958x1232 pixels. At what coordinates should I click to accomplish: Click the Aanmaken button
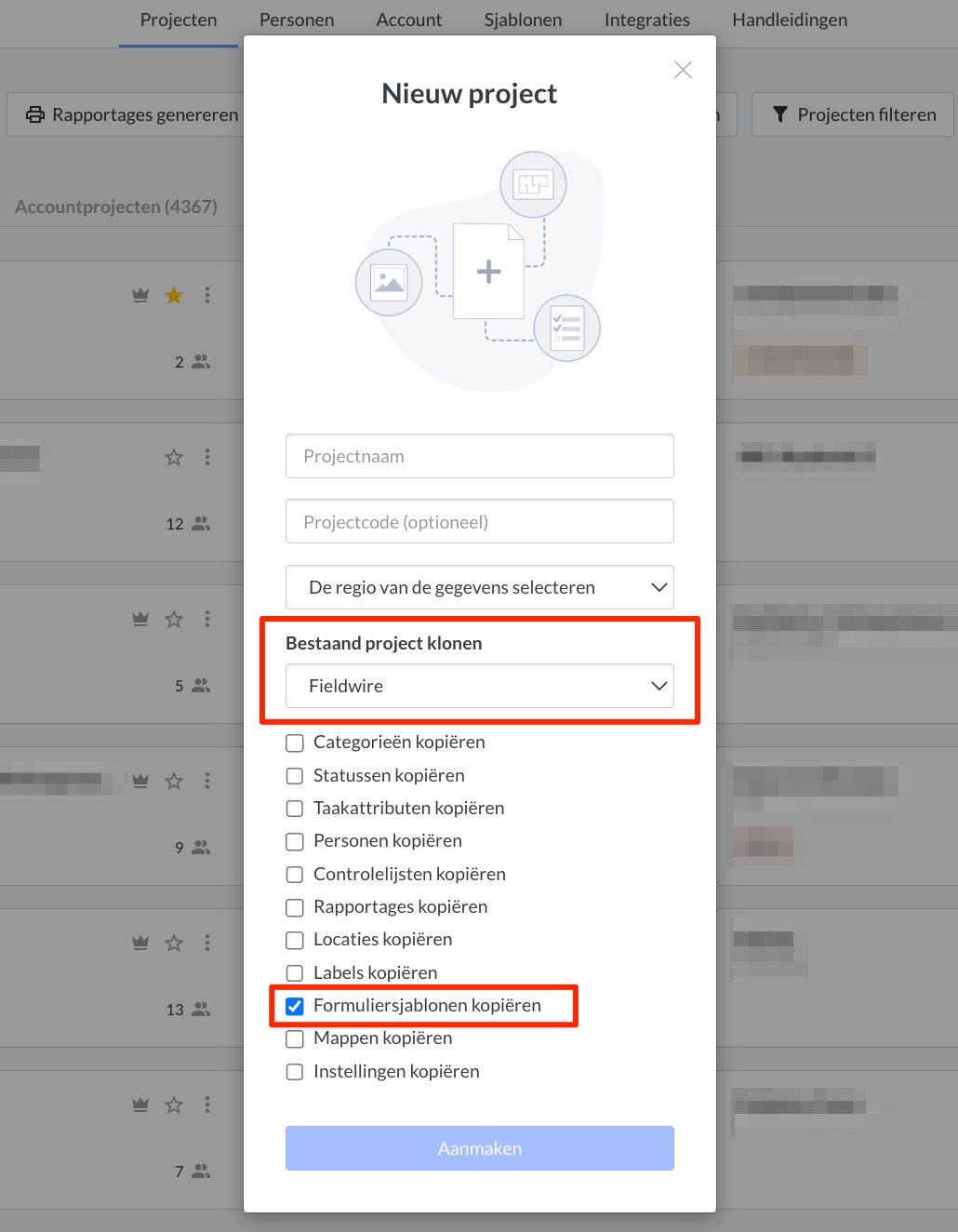pyautogui.click(x=480, y=1148)
